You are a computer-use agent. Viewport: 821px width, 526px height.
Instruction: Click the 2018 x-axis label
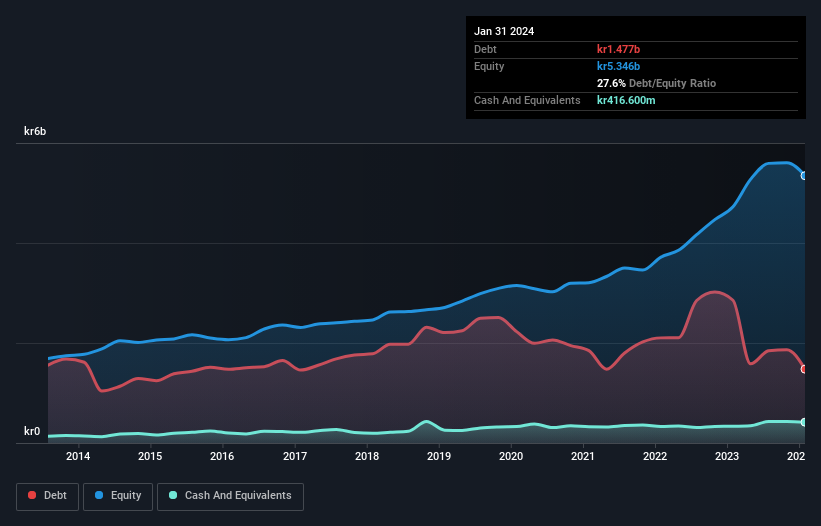[x=367, y=456]
